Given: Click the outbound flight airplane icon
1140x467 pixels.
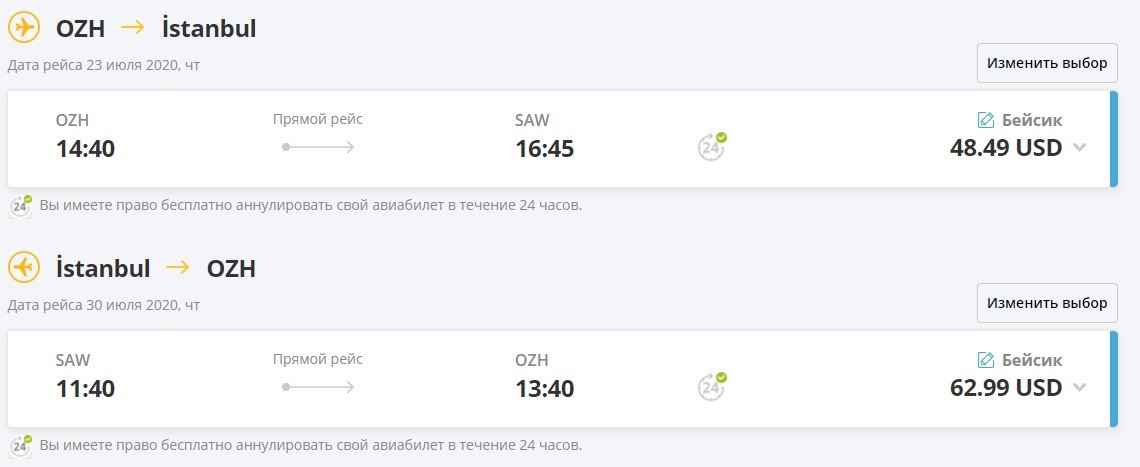Looking at the screenshot, I should click(x=24, y=28).
